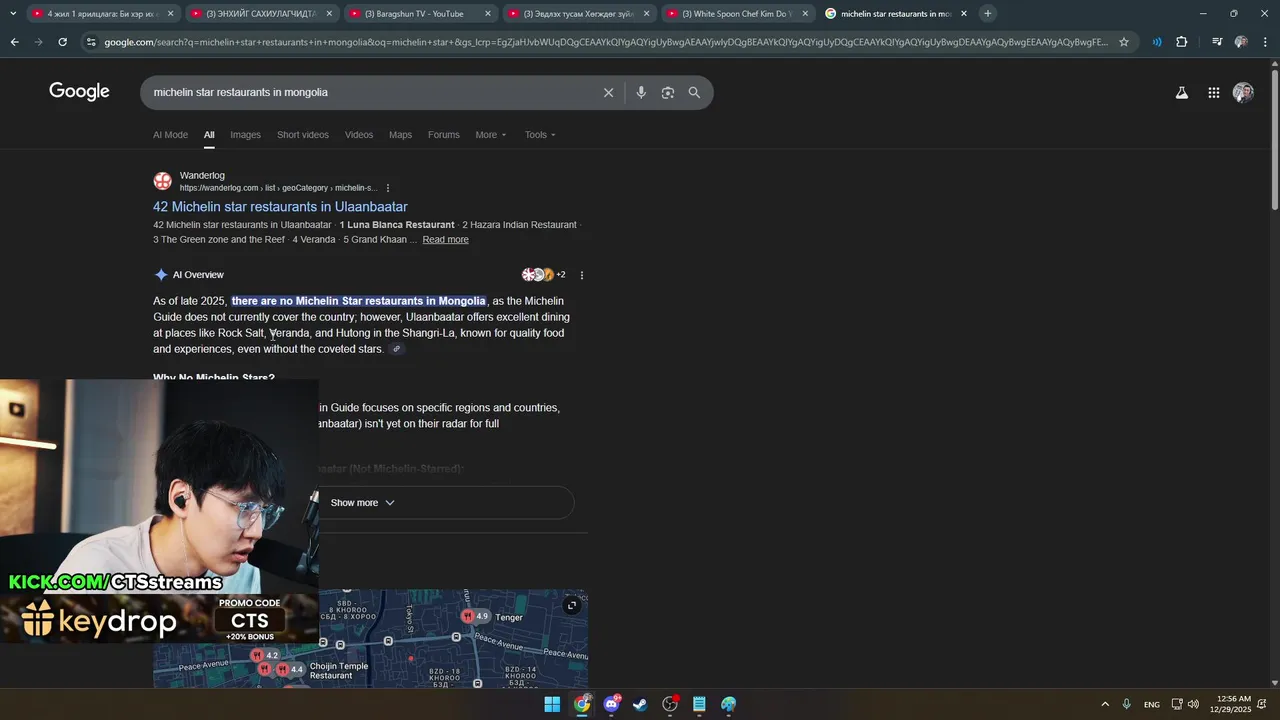Open the Tools dropdown
This screenshot has height=720, width=1280.
point(540,135)
